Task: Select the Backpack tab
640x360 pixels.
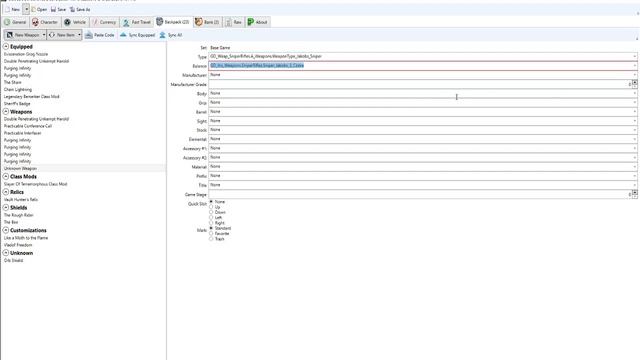Action: pos(173,22)
